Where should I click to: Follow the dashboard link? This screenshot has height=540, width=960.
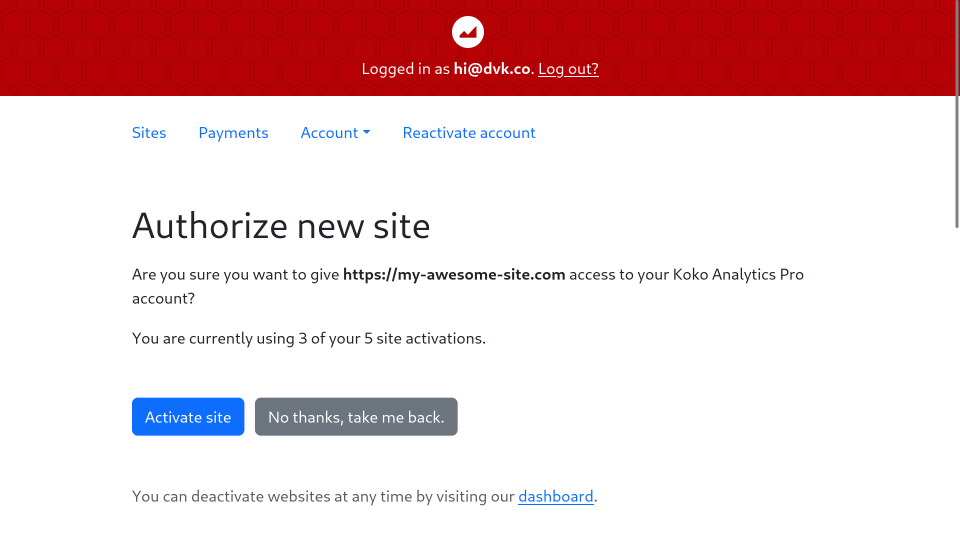(x=555, y=496)
